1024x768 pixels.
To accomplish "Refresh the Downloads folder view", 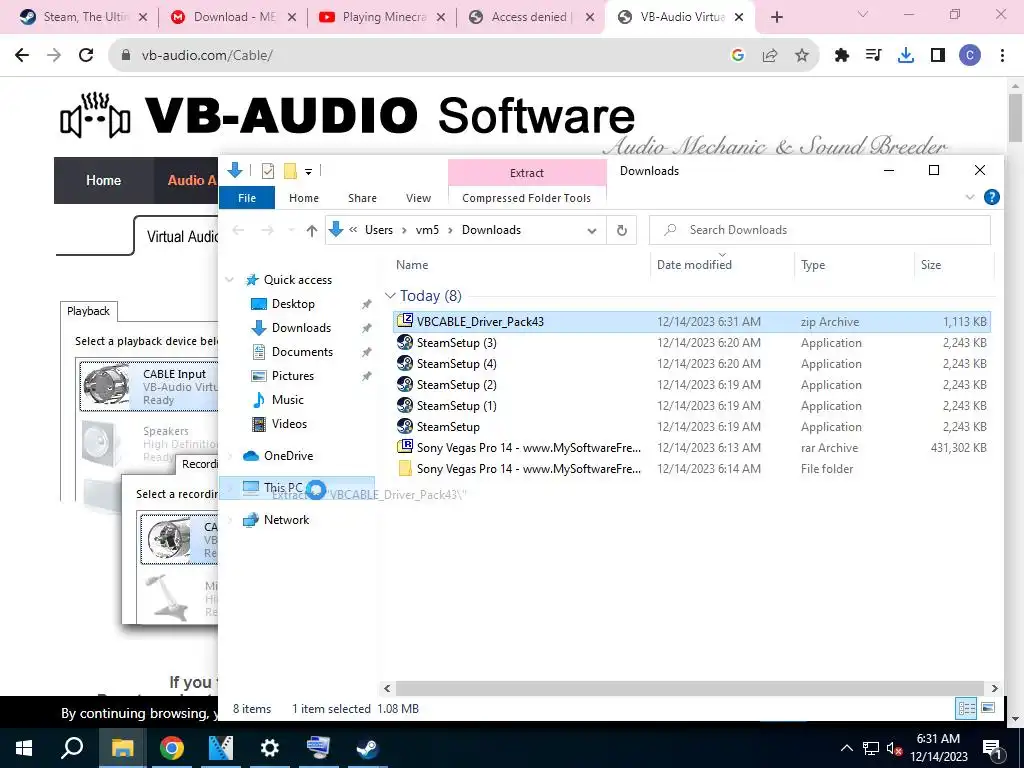I will tap(622, 230).
